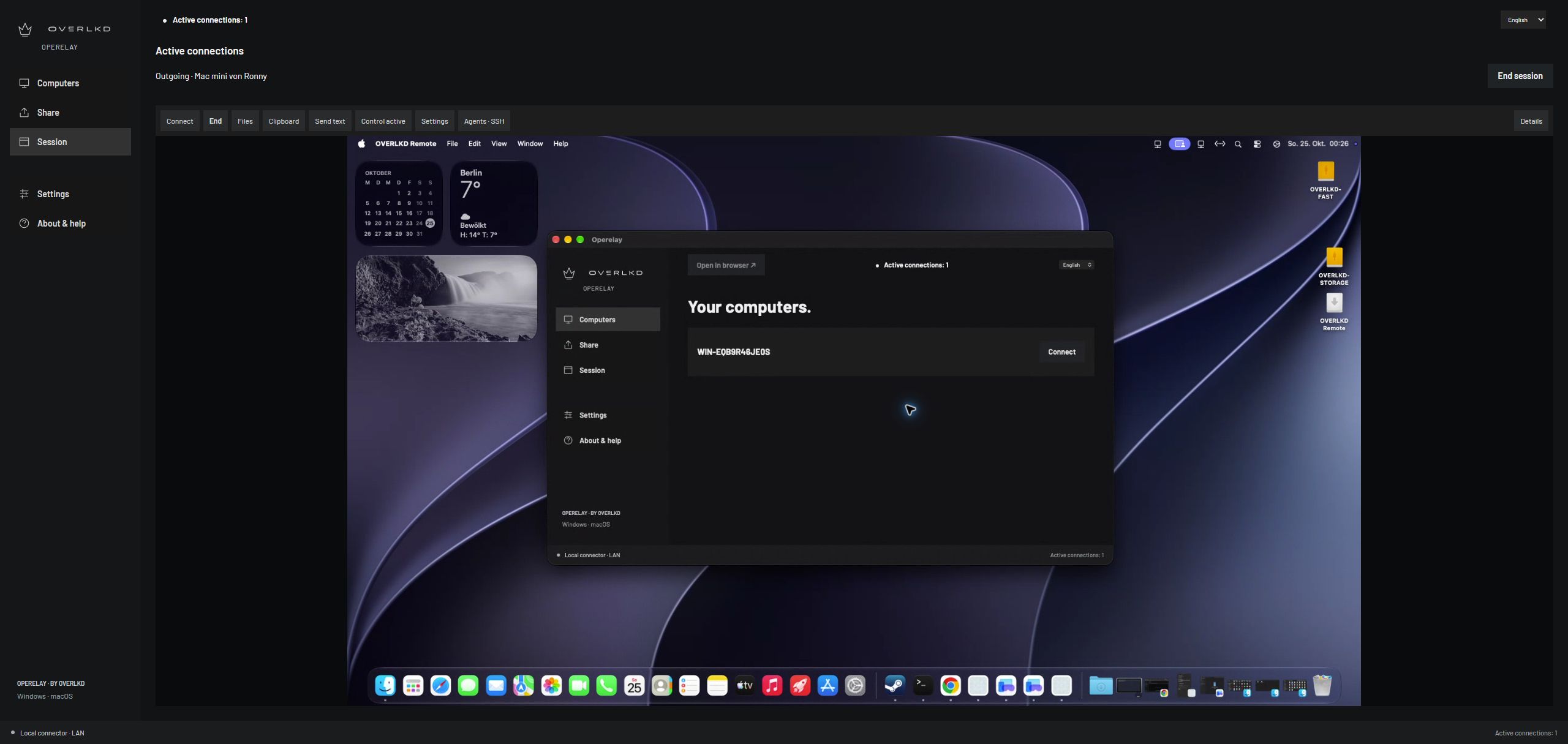Expand the Details panel
1568x744 pixels.
(x=1531, y=121)
